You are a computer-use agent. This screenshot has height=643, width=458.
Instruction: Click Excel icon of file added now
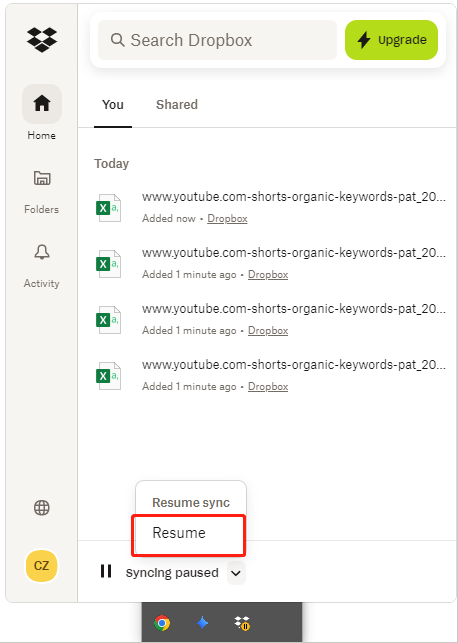point(108,208)
